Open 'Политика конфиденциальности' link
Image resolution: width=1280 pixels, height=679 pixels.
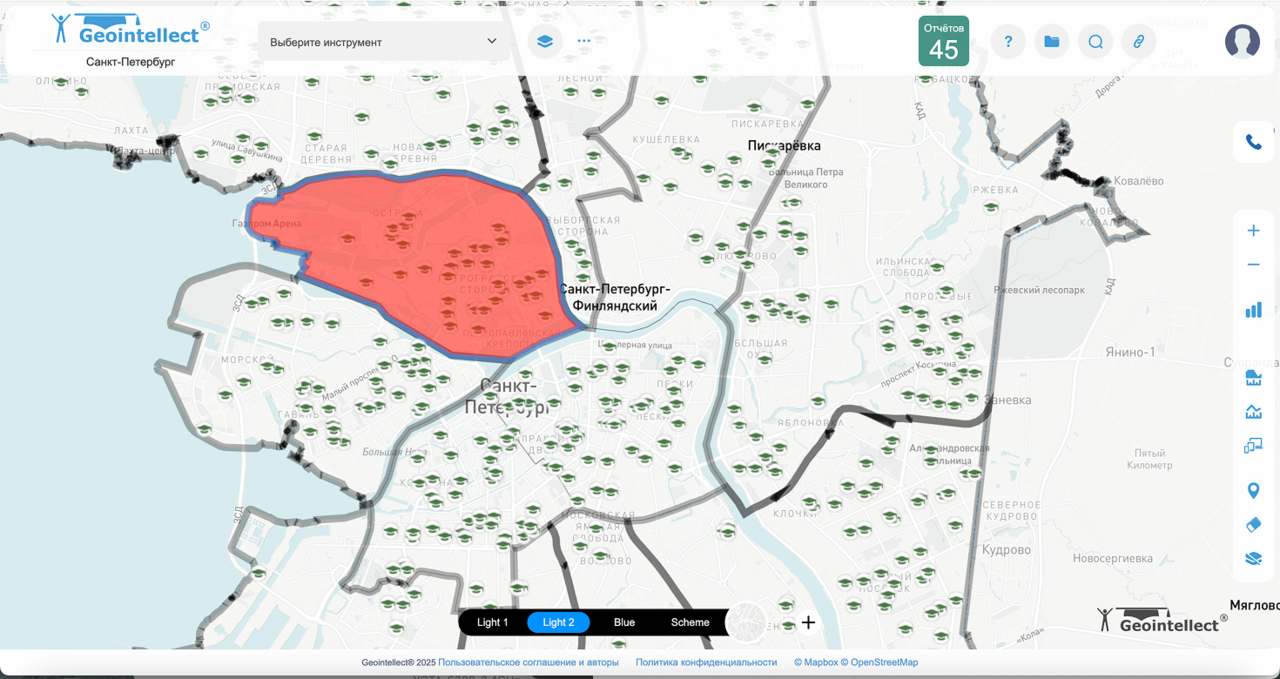706,662
